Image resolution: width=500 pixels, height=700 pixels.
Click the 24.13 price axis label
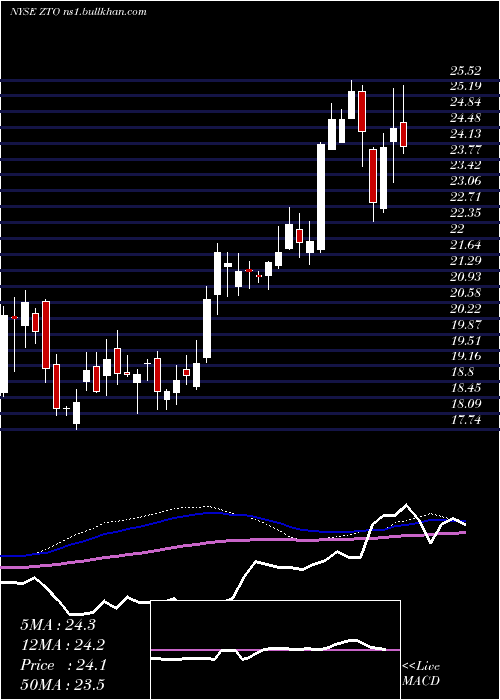coord(466,134)
